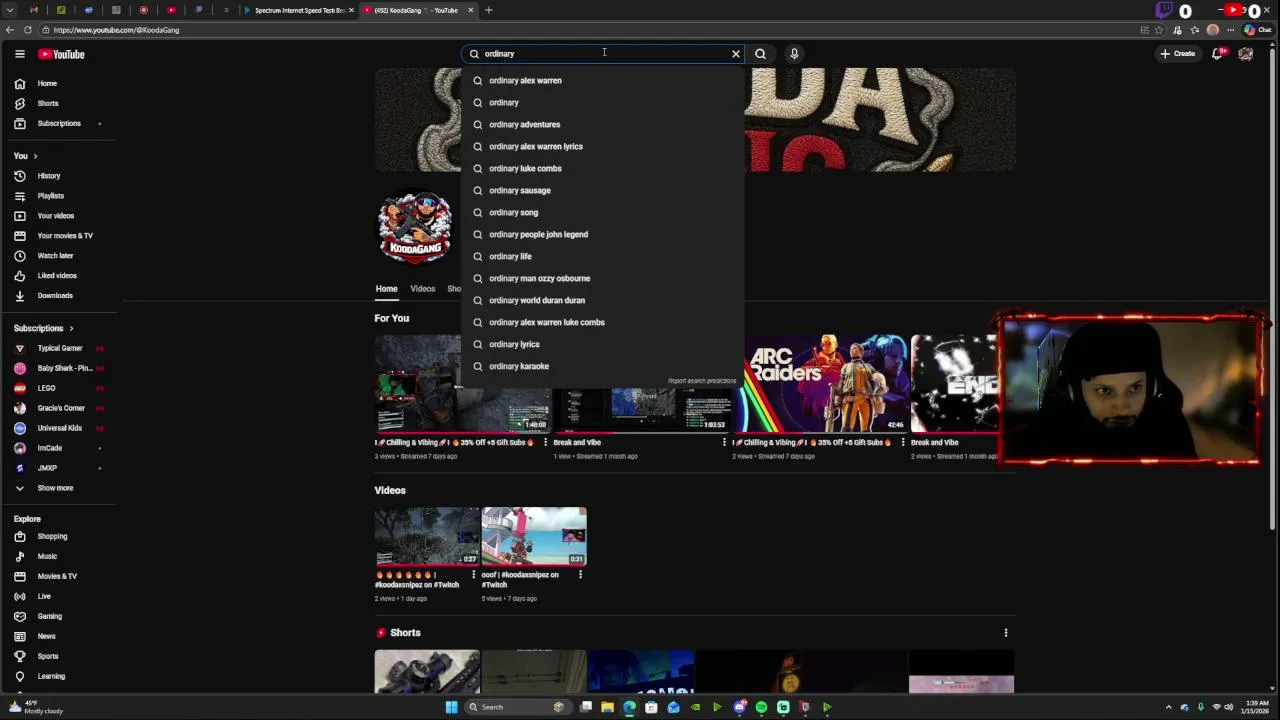The image size is (1280, 720).
Task: Click the YouTube logo
Action: [62, 54]
